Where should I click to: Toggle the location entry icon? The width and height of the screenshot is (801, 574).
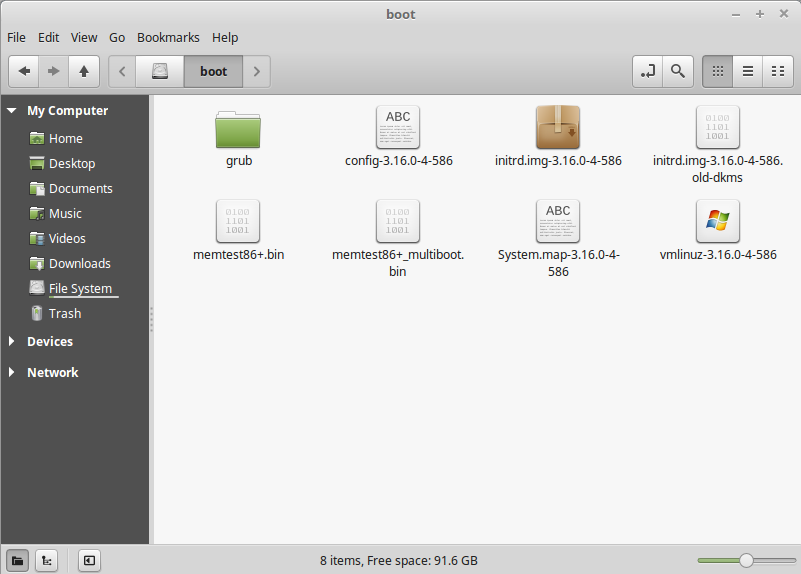point(648,71)
